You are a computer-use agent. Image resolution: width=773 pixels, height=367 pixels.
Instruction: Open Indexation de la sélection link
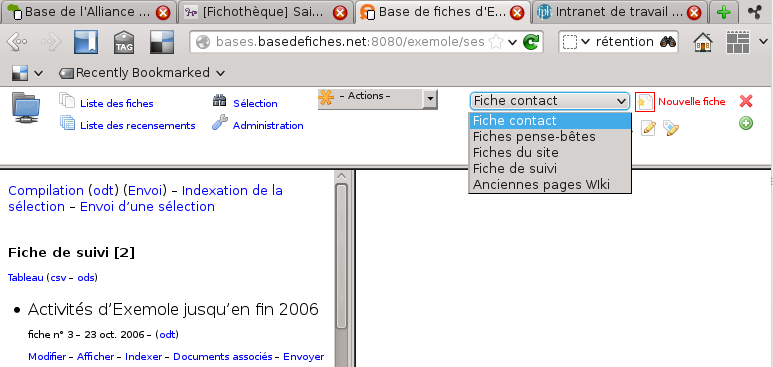(145, 198)
